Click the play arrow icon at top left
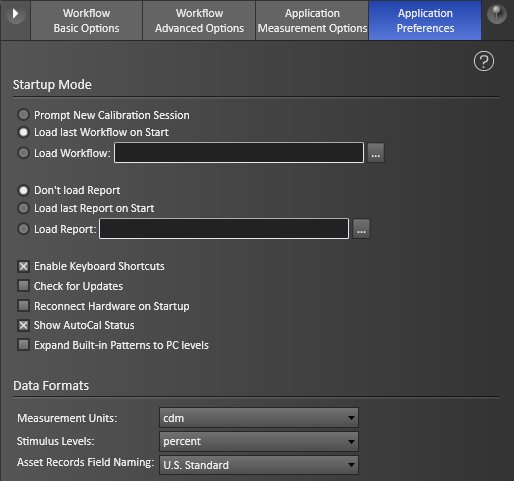 [x=15, y=14]
